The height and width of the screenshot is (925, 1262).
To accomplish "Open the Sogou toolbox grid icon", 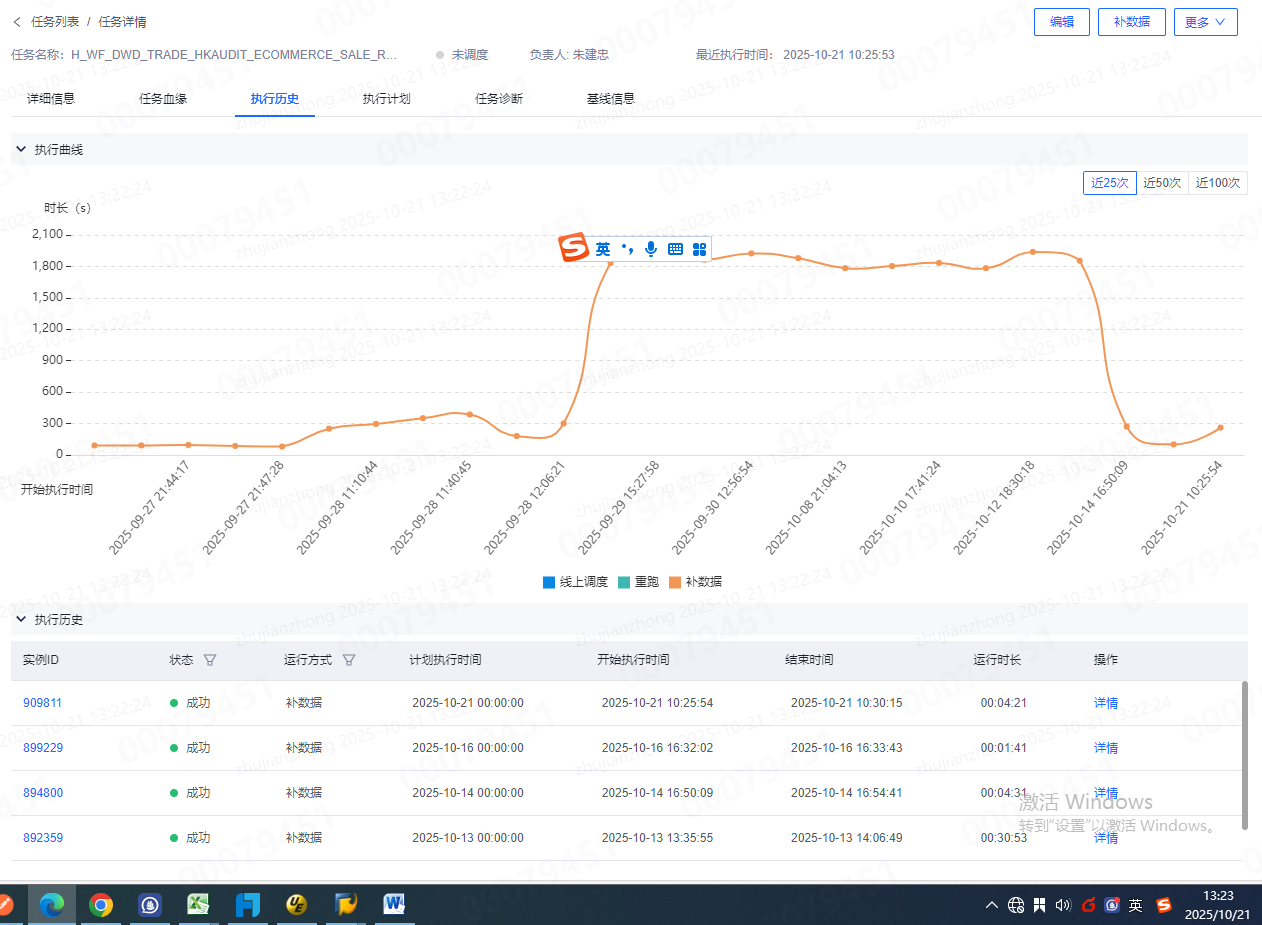I will 699,249.
